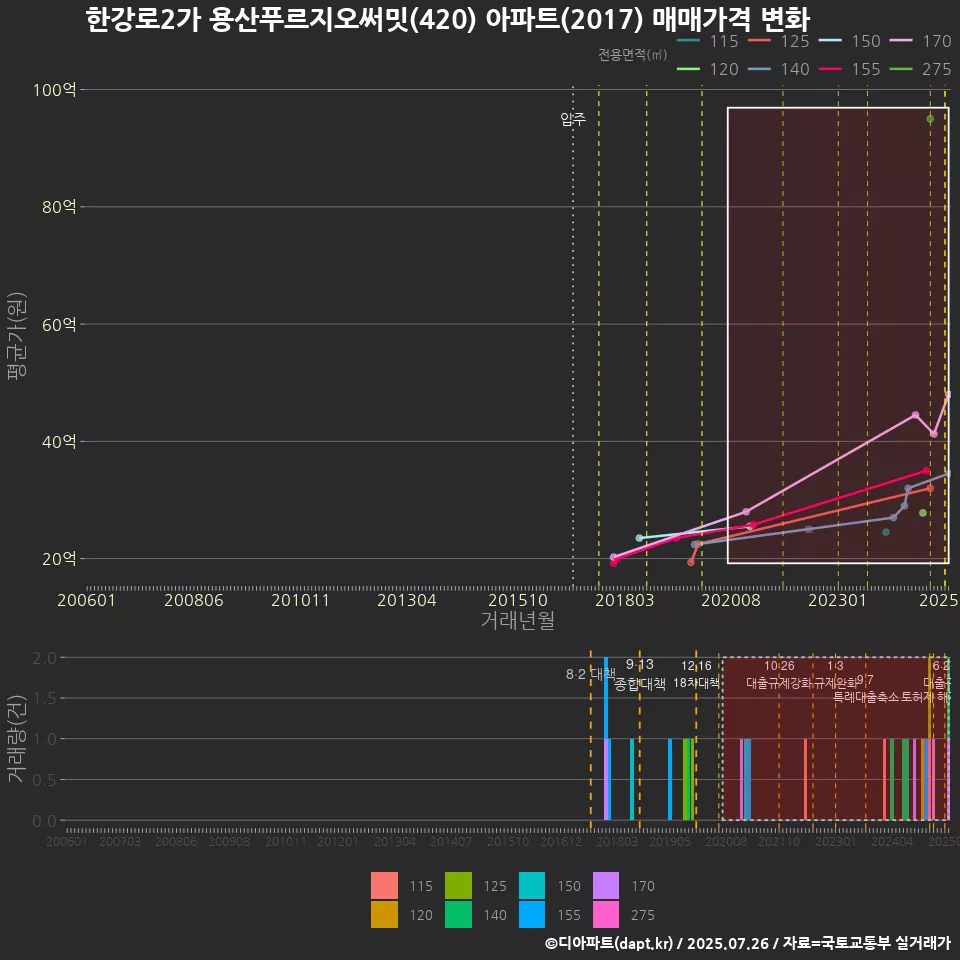Click the teal 115㎡ data point near 24억
The image size is (960, 960).
[886, 532]
